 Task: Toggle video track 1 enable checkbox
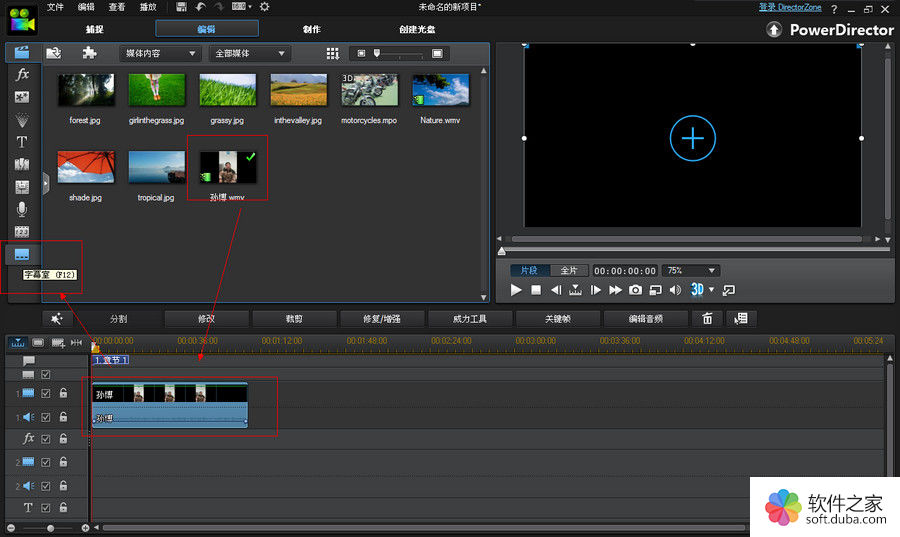click(46, 394)
